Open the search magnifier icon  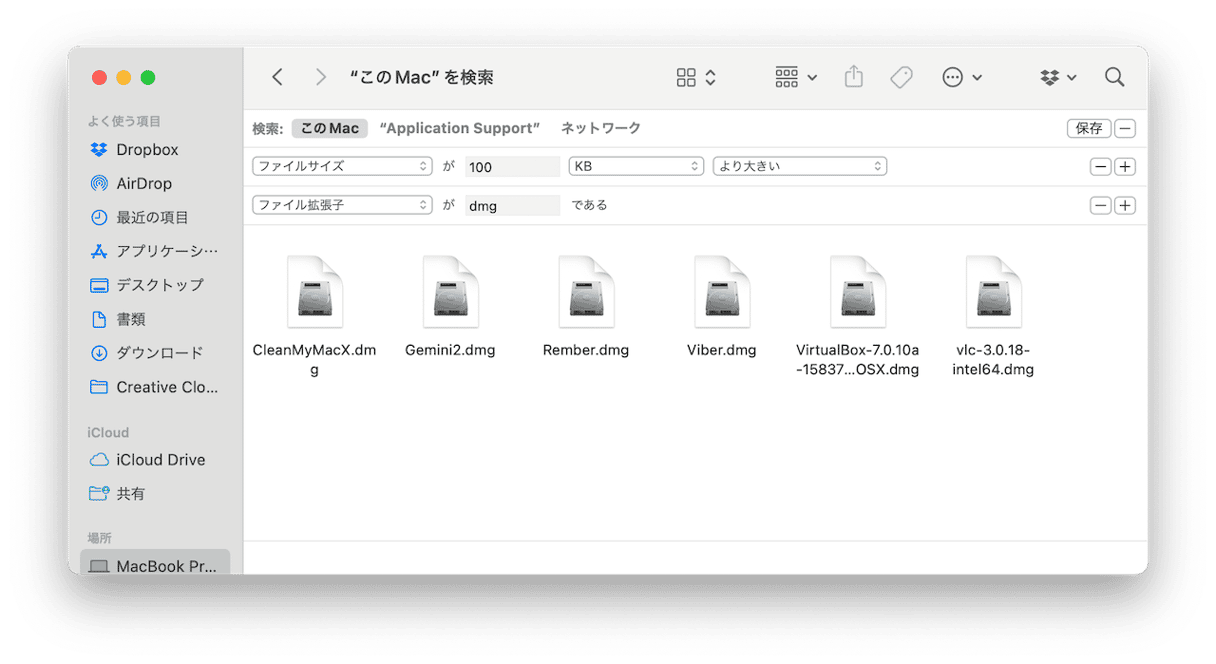click(1114, 77)
